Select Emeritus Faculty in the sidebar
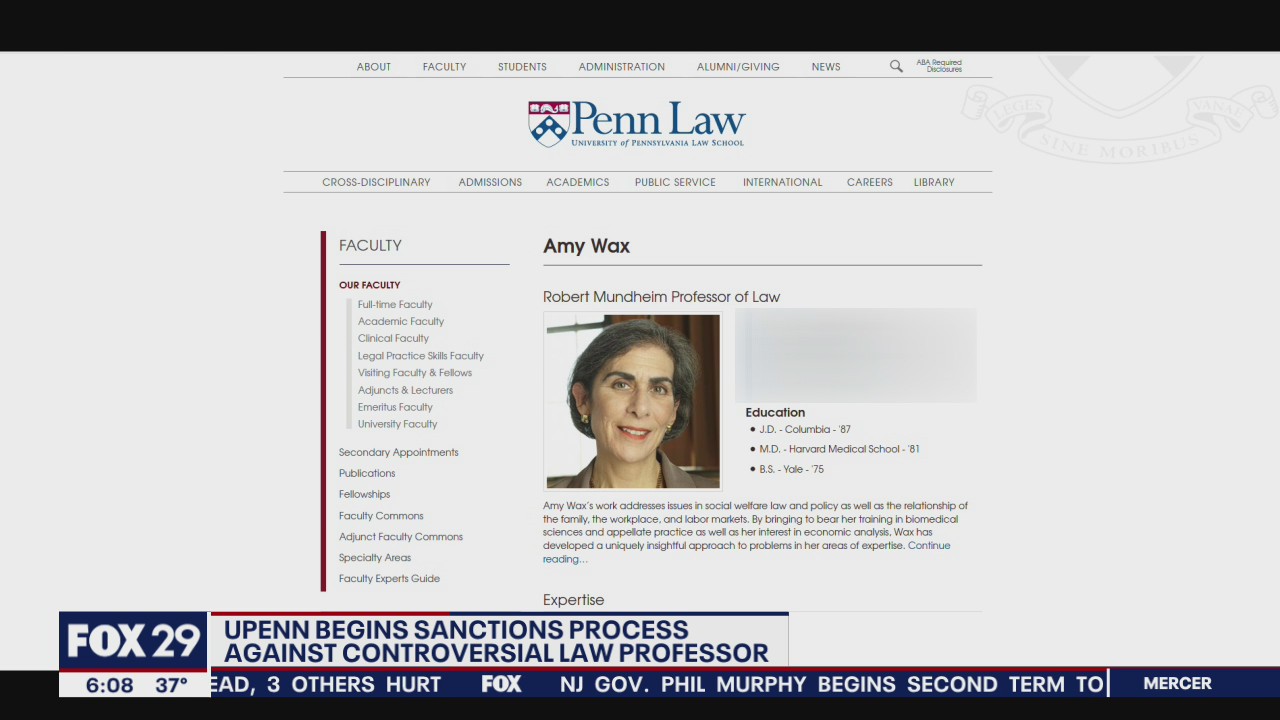The height and width of the screenshot is (720, 1280). (395, 407)
